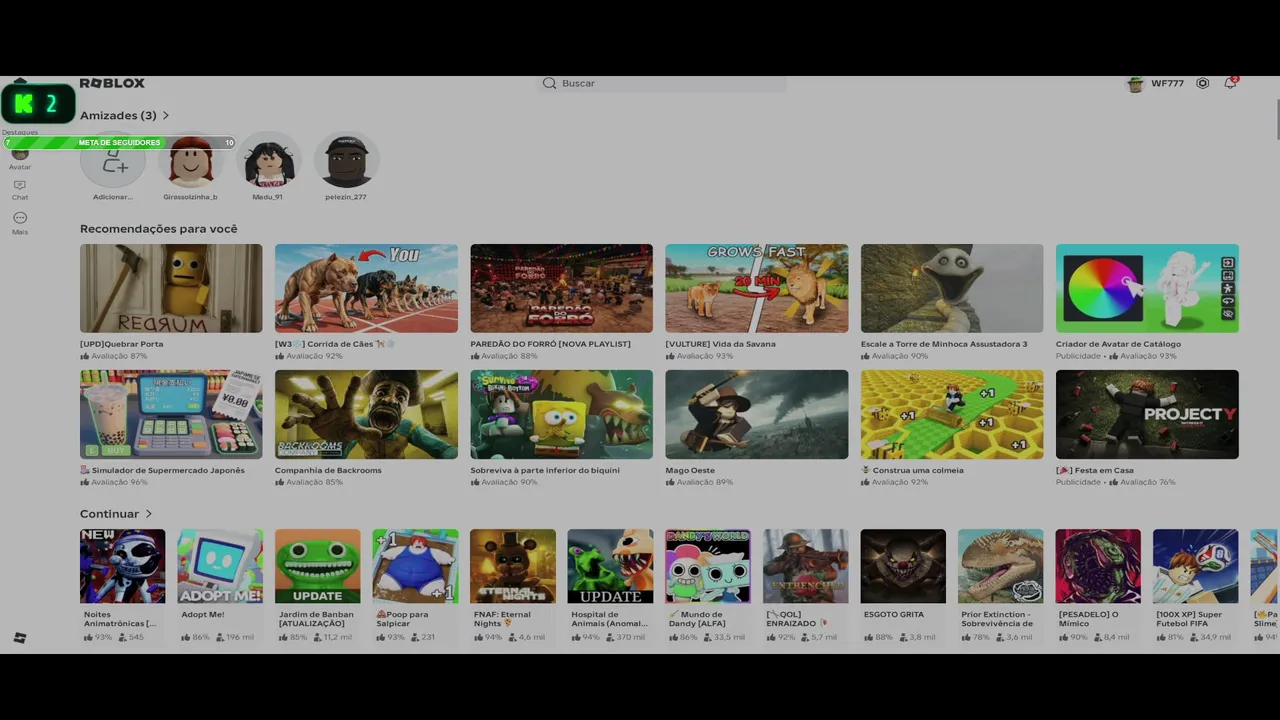The height and width of the screenshot is (720, 1280).
Task: Open PAREDÃO DO FORRÓ game thumbnail
Action: click(561, 288)
